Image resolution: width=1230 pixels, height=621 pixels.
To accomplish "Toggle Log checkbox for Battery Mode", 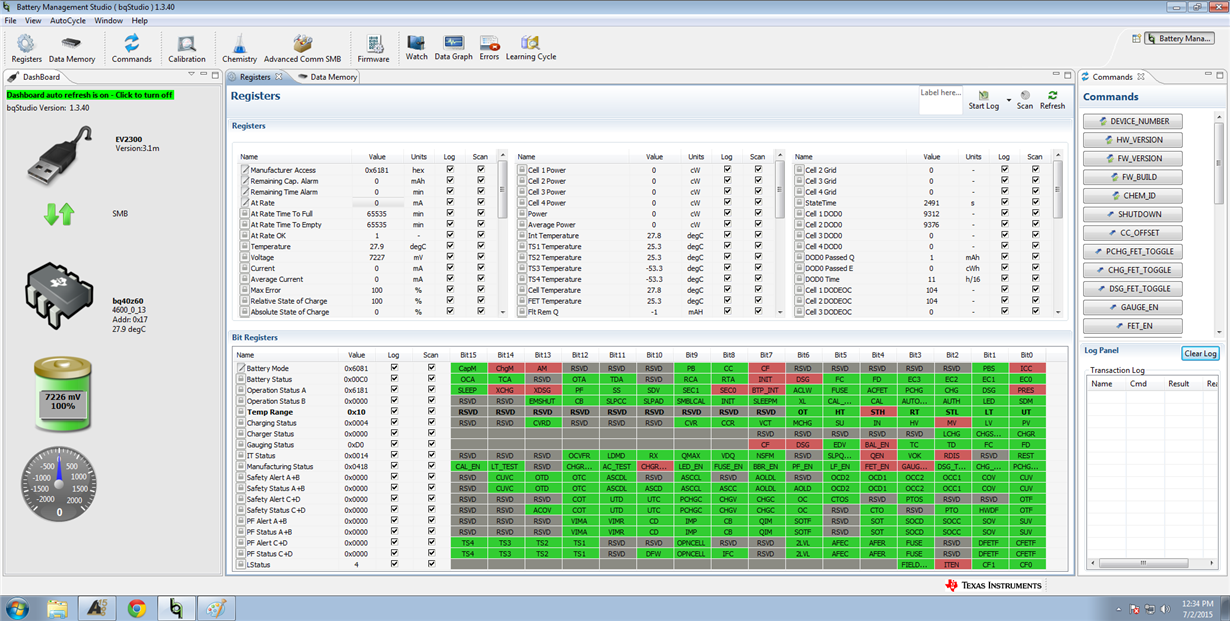I will tap(394, 368).
